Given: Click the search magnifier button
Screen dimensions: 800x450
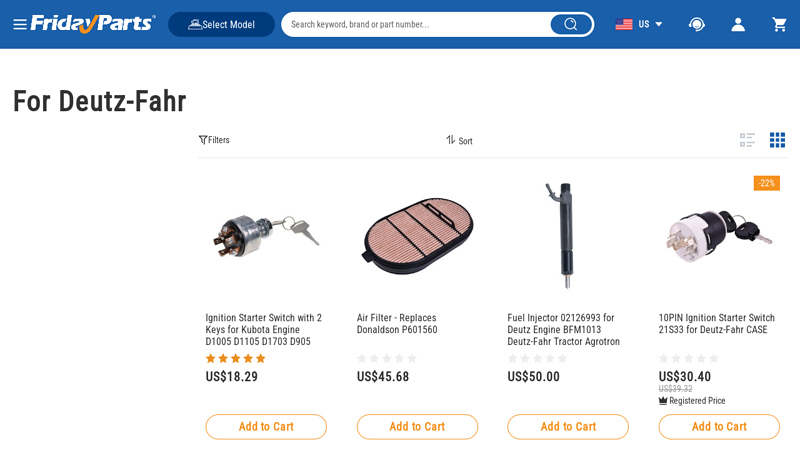Looking at the screenshot, I should (x=570, y=24).
